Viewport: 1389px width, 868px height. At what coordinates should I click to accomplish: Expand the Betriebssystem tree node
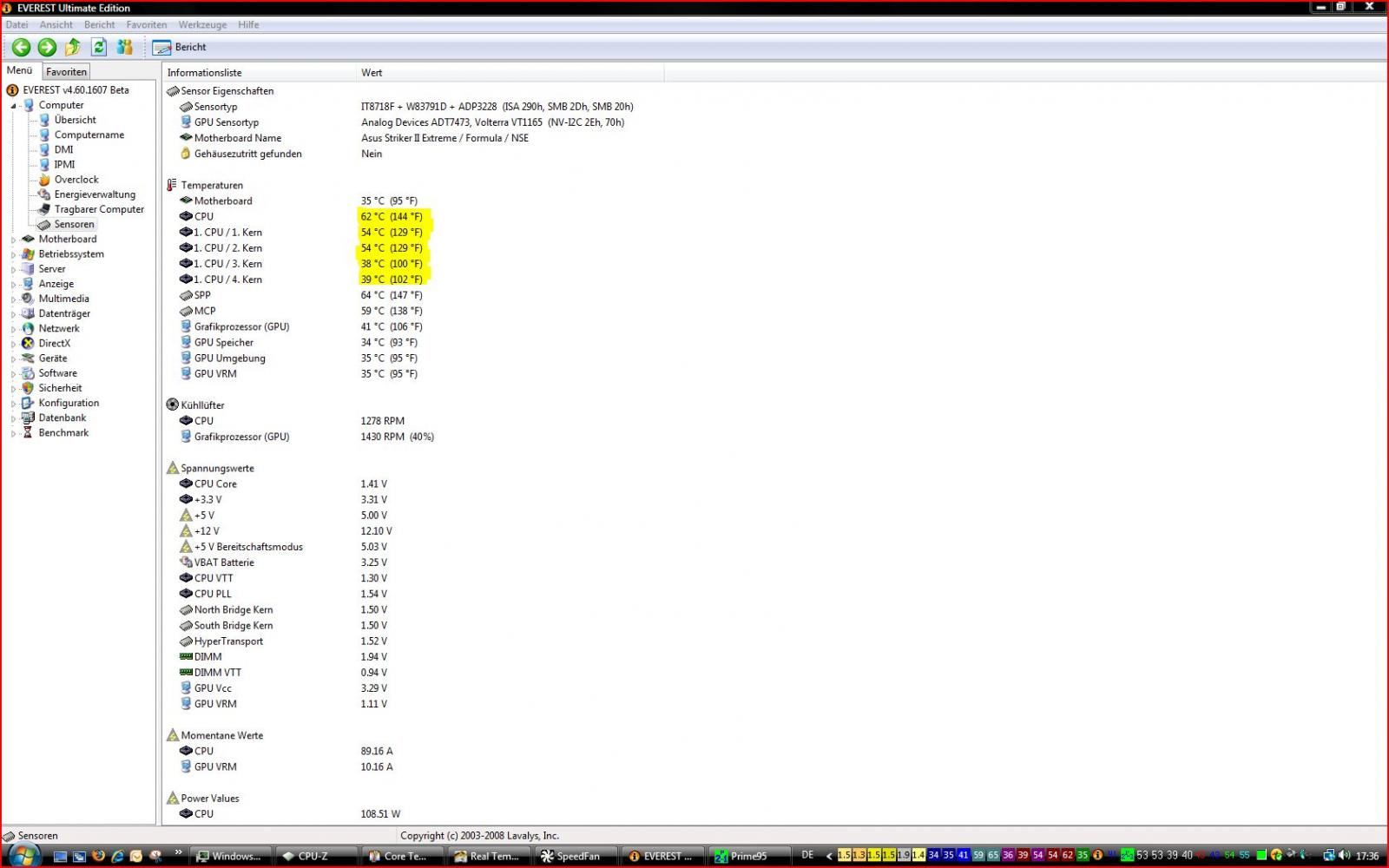[13, 254]
